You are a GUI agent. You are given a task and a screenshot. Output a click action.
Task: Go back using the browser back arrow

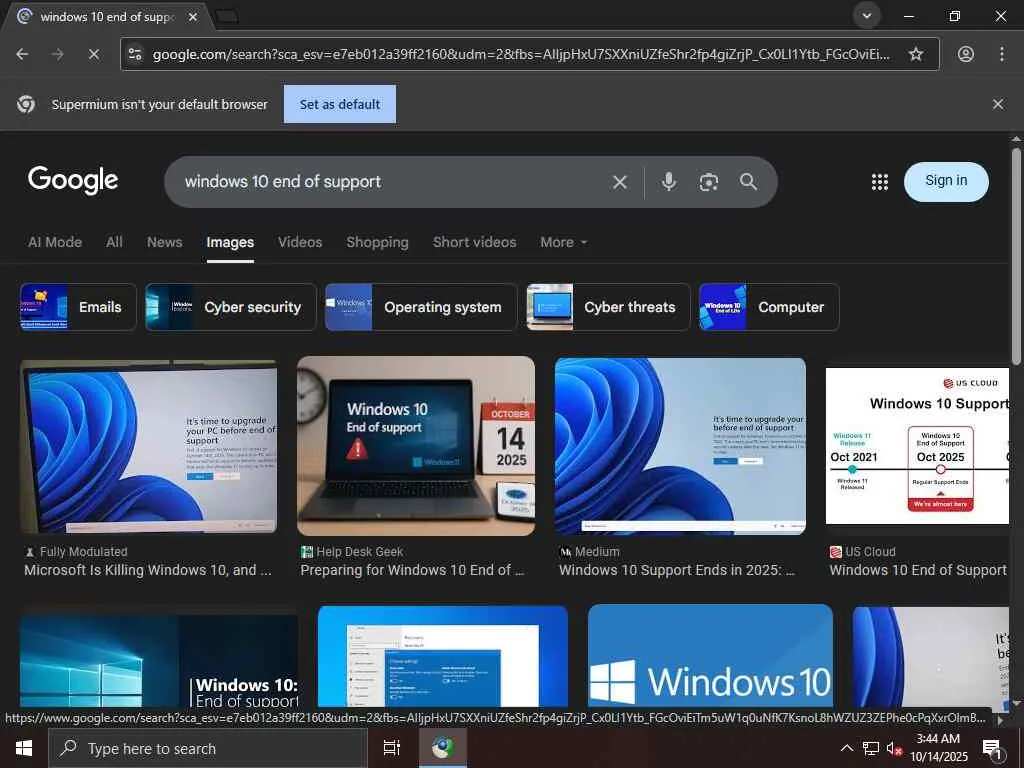point(22,54)
